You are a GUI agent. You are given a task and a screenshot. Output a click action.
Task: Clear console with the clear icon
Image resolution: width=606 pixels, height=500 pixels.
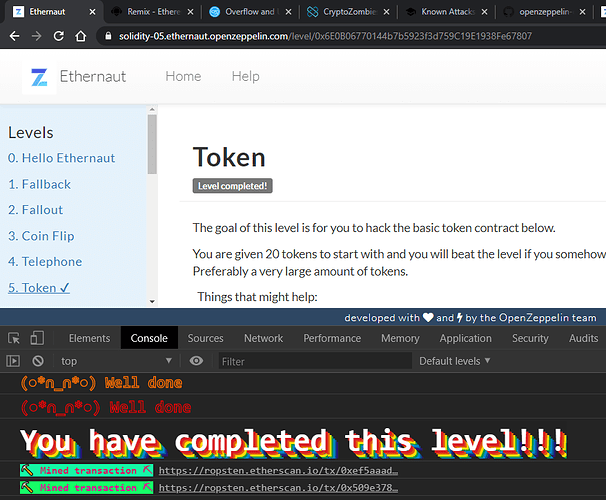tap(38, 361)
